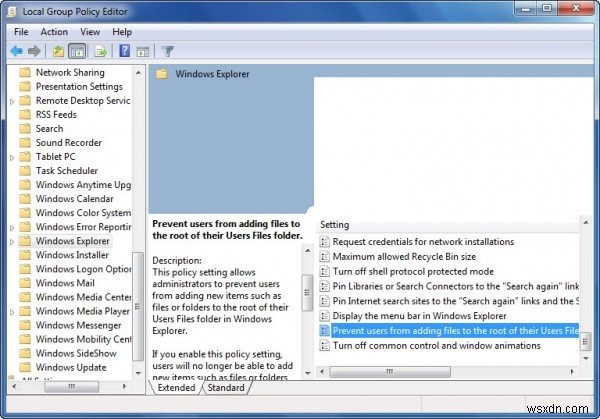The width and height of the screenshot is (600, 419).
Task: Expand the Tablet PC tree node
Action: [x=12, y=158]
